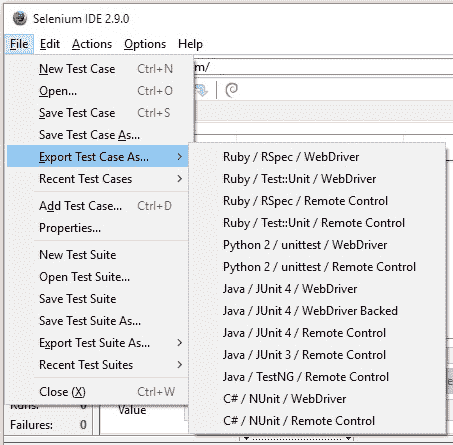Export as Java / JUnit 4 / WebDriver
Image resolution: width=453 pixels, height=445 pixels.
click(317, 289)
